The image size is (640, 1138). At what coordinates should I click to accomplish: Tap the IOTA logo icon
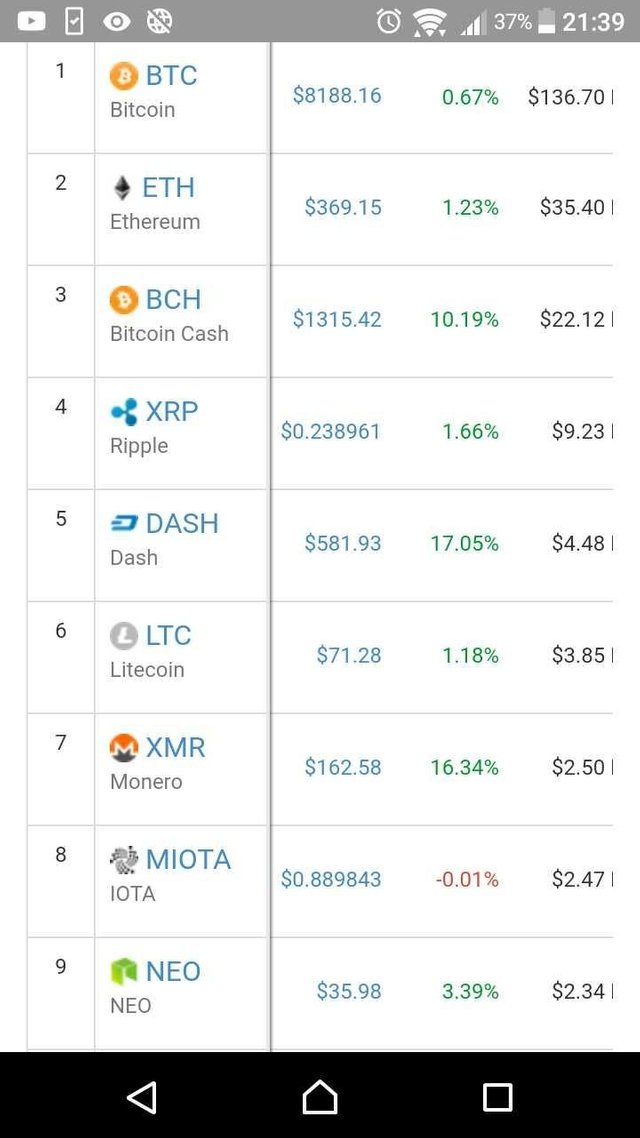pyautogui.click(x=123, y=859)
